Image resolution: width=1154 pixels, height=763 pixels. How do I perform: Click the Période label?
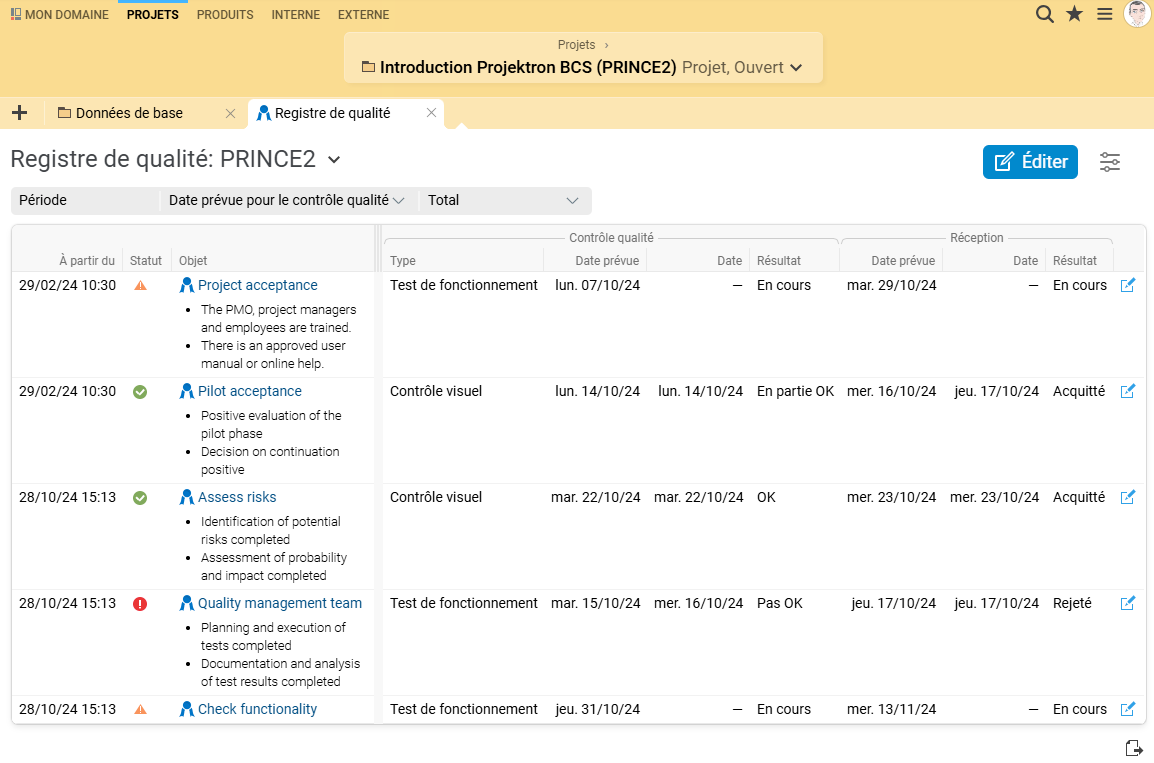pos(43,200)
